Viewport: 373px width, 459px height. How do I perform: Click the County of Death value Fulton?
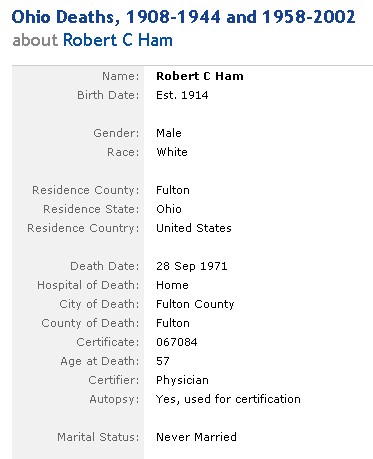coord(173,323)
